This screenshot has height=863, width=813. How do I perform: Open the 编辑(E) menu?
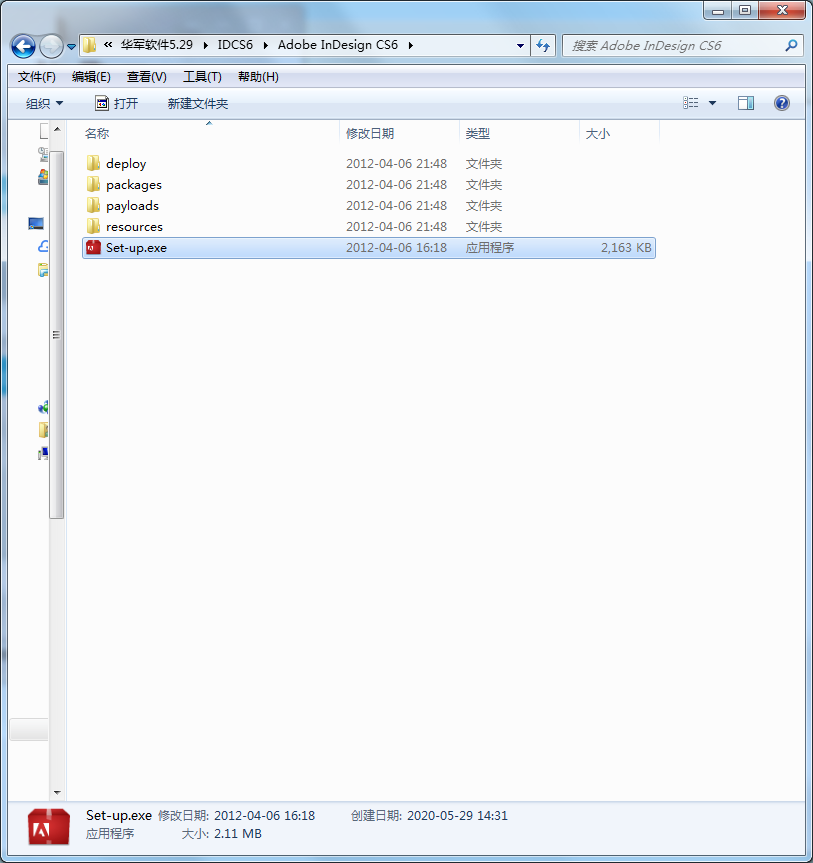[91, 77]
